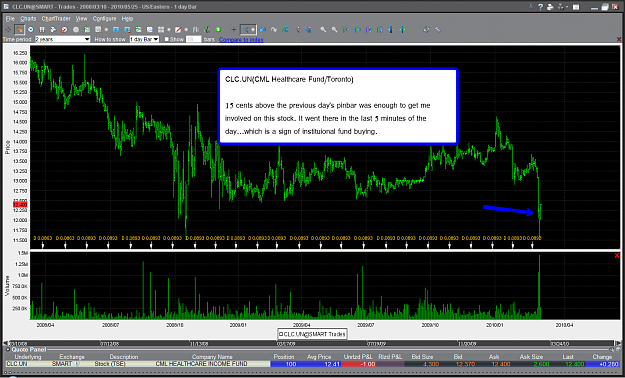Open the Help menu
625x378 pixels.
(x=127, y=18)
